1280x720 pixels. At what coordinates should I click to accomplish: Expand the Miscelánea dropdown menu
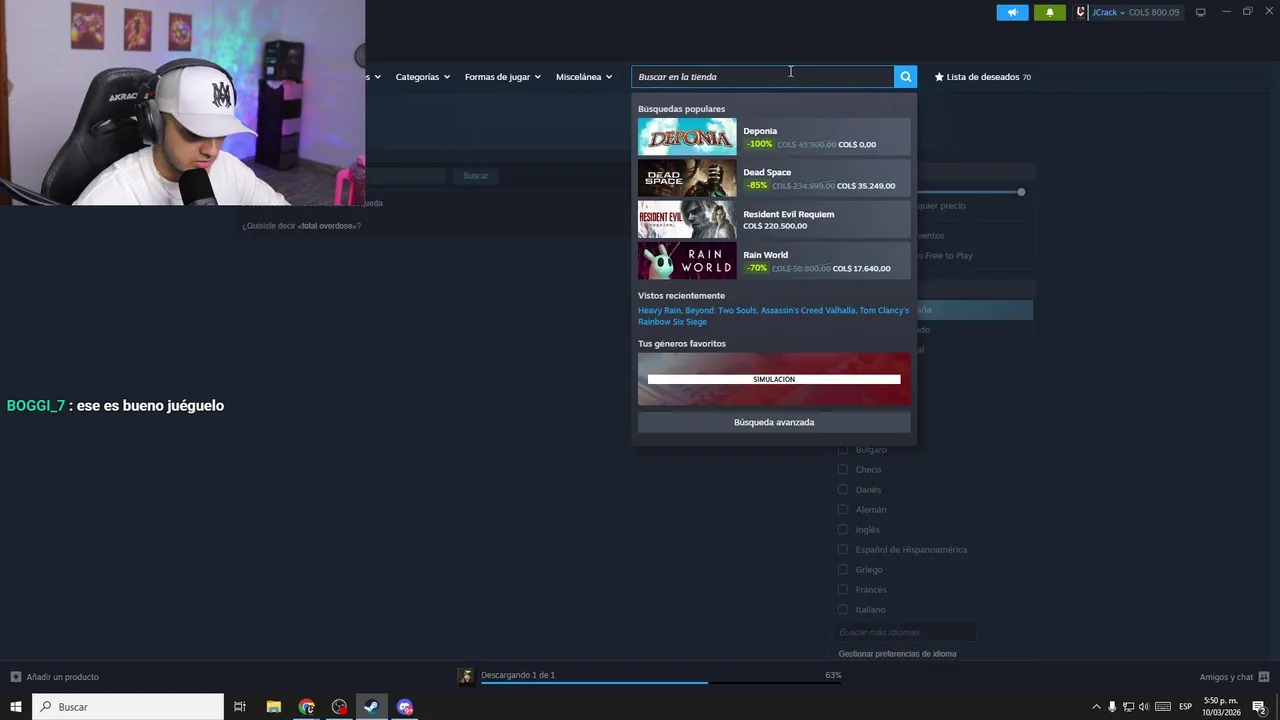click(x=584, y=77)
